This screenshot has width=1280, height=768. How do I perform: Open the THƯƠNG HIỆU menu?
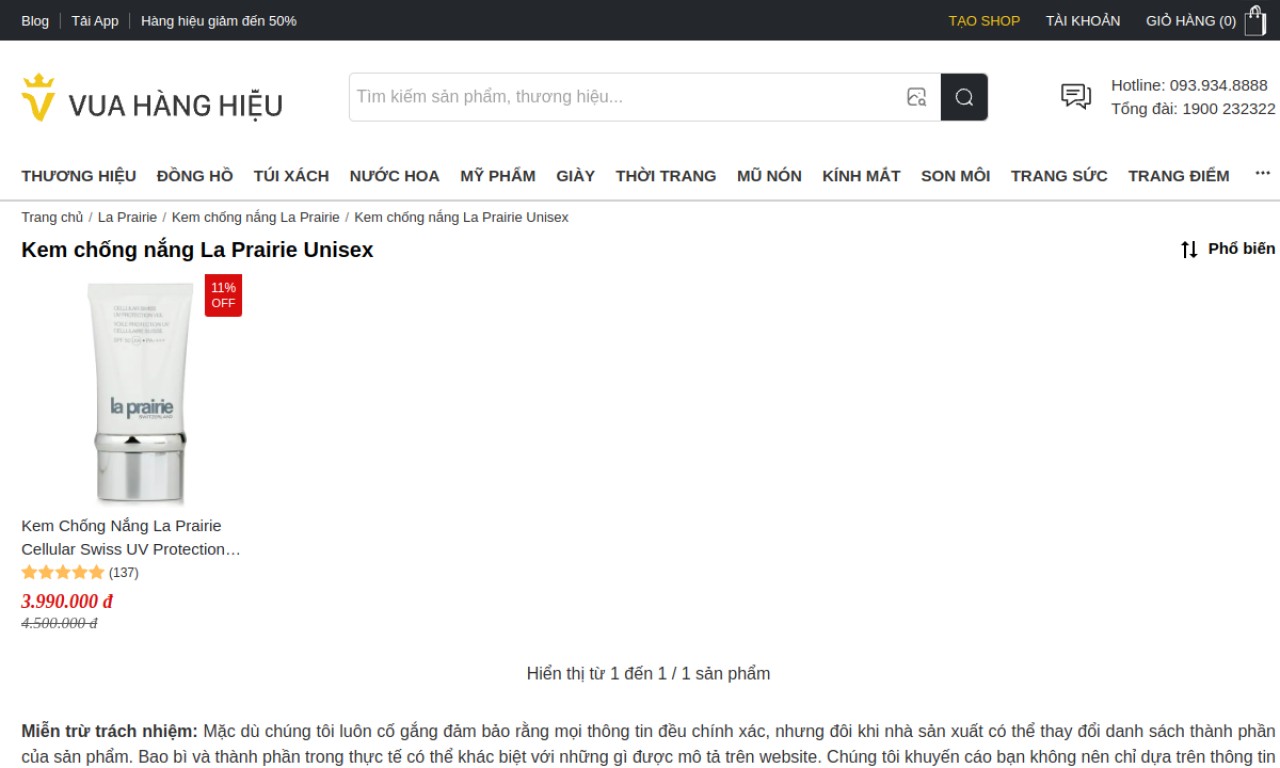pyautogui.click(x=79, y=176)
